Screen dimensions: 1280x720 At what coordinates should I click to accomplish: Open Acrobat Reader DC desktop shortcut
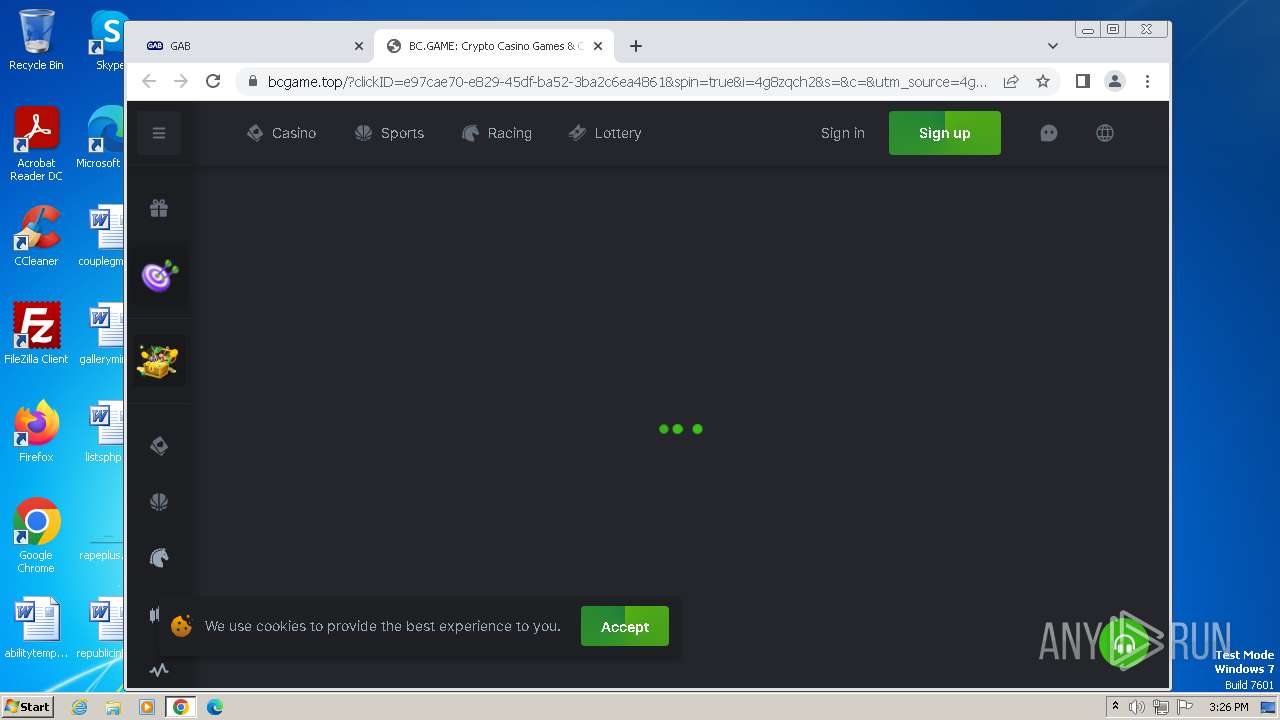tap(36, 145)
